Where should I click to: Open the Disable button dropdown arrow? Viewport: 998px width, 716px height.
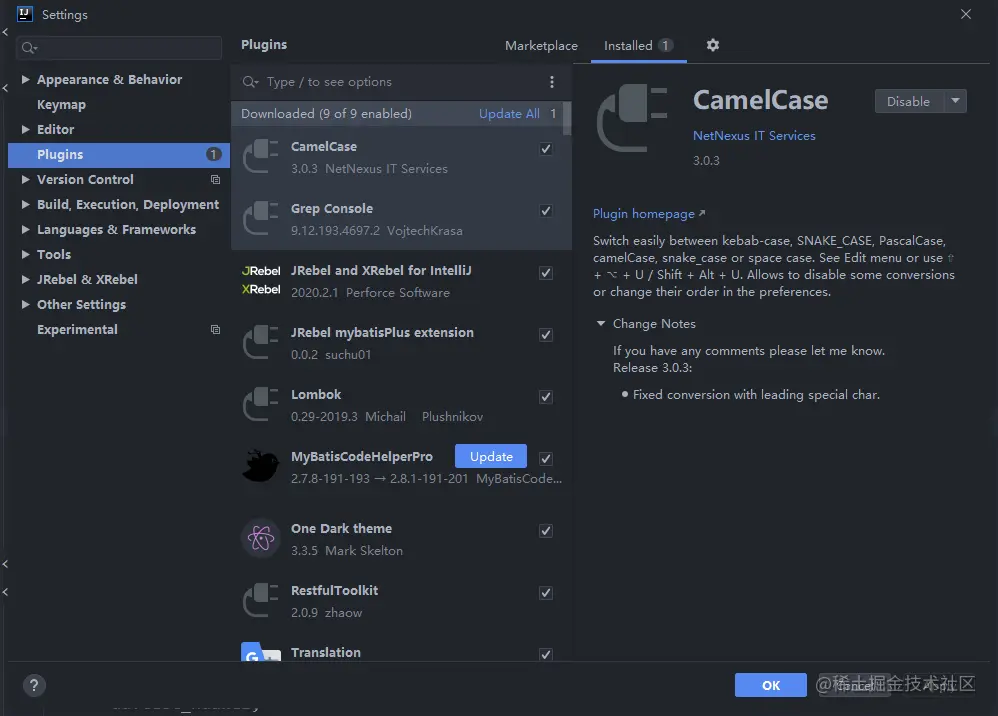coord(955,101)
